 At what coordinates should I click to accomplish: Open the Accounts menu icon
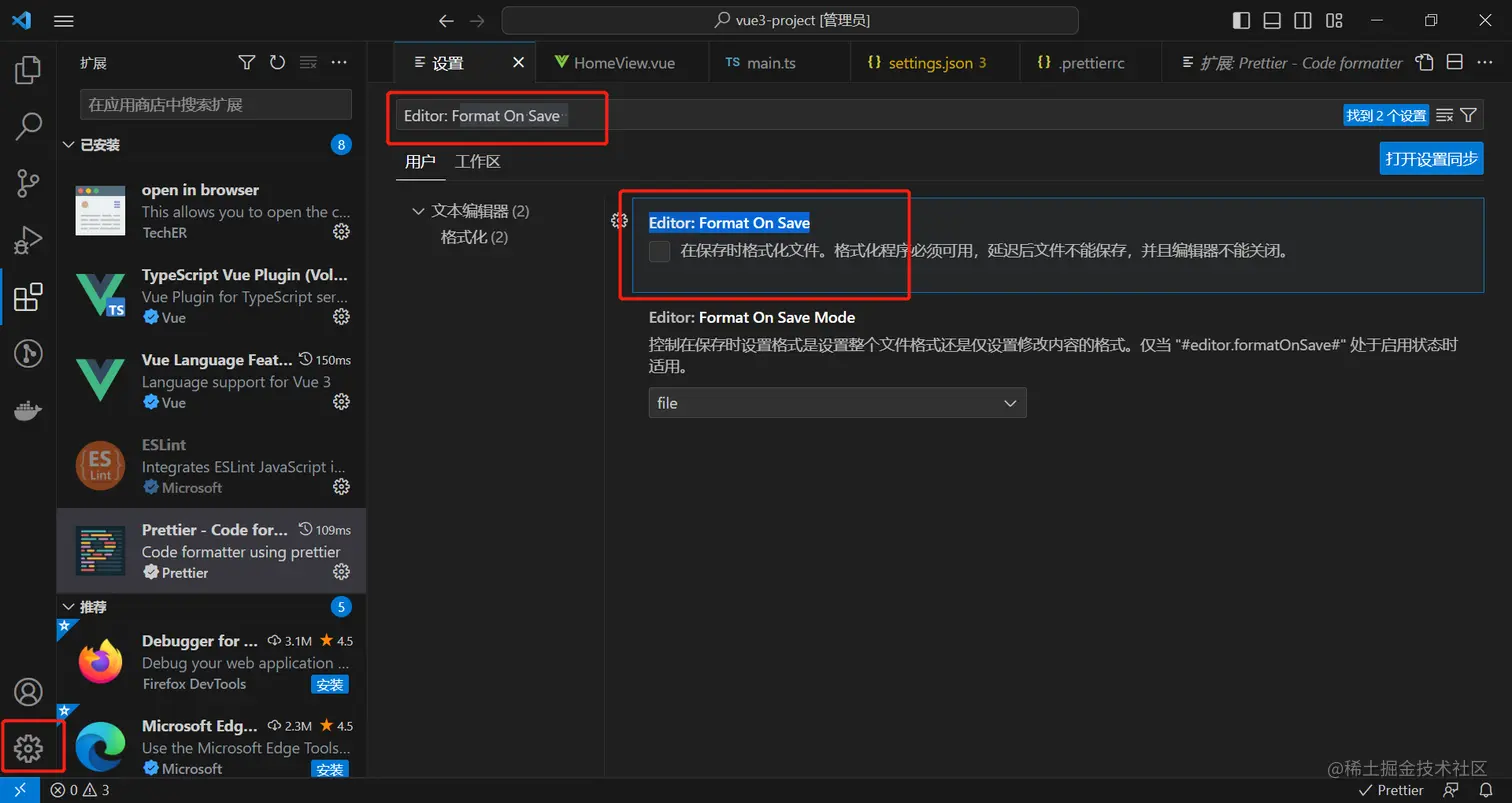click(28, 692)
